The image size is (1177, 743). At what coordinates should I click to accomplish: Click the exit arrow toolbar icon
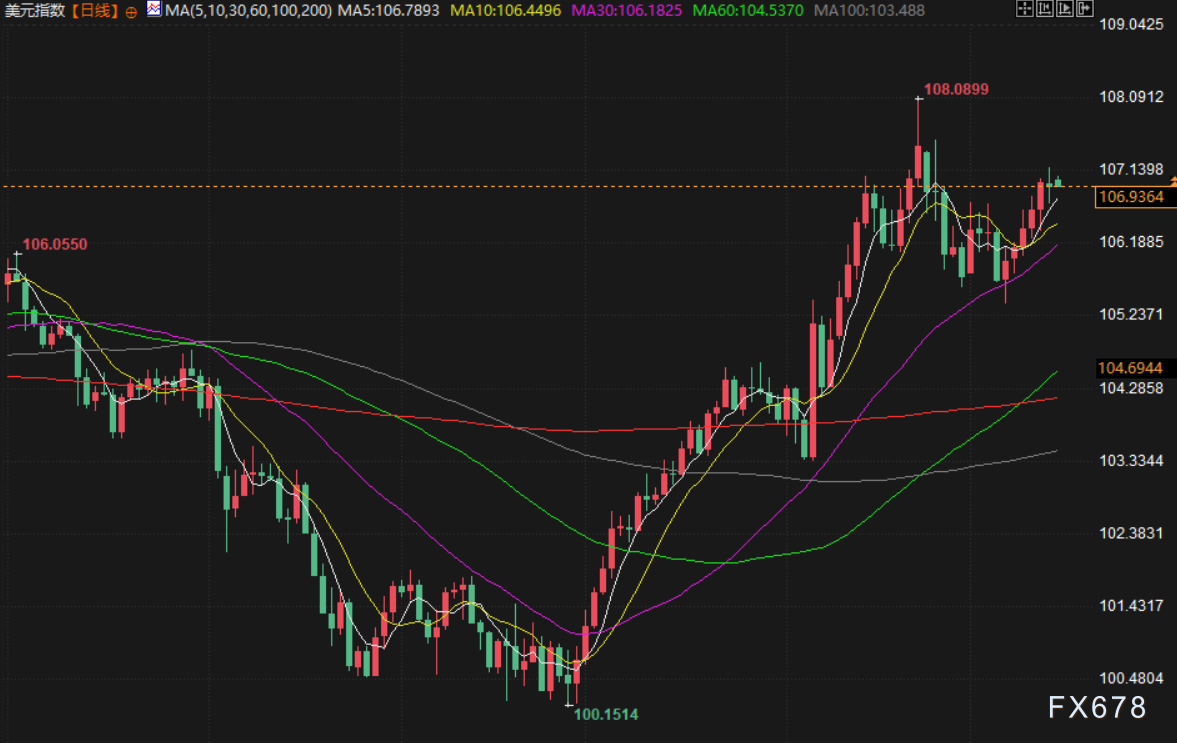tap(1085, 10)
